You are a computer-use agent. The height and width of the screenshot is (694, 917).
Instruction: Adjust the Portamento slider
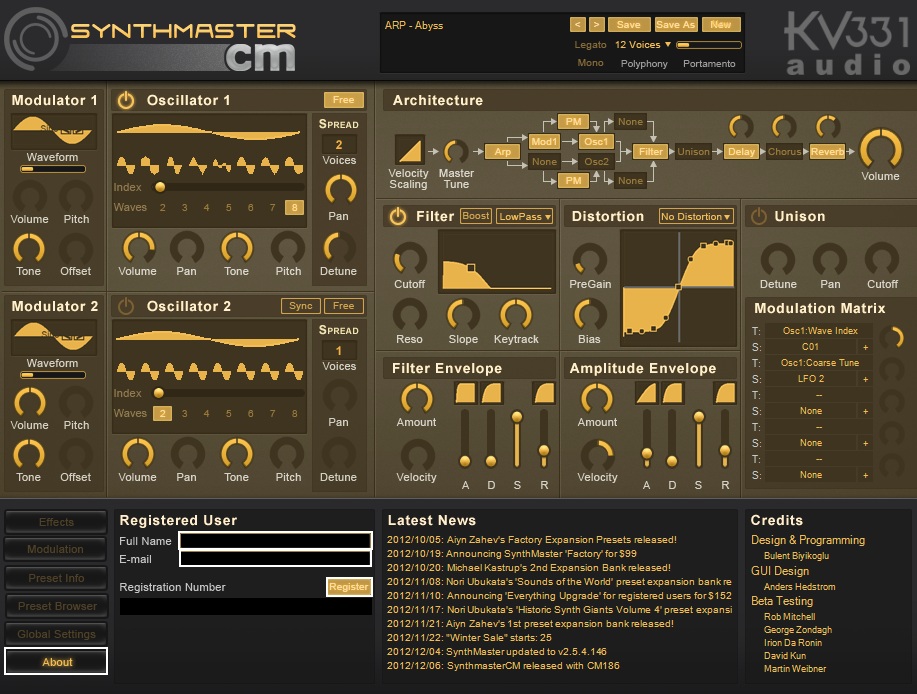tap(709, 44)
